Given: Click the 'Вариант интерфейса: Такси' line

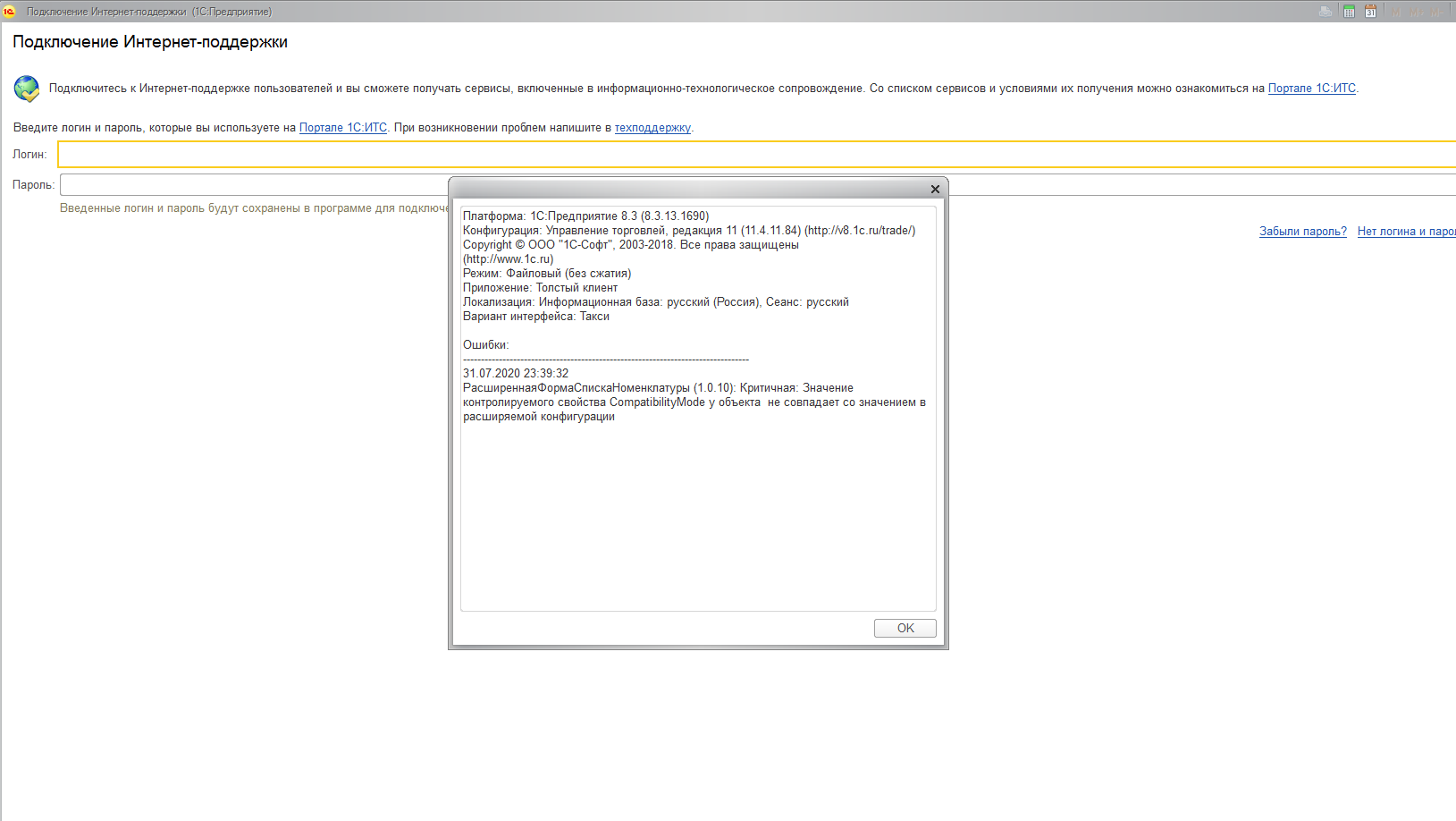Looking at the screenshot, I should [x=536, y=317].
